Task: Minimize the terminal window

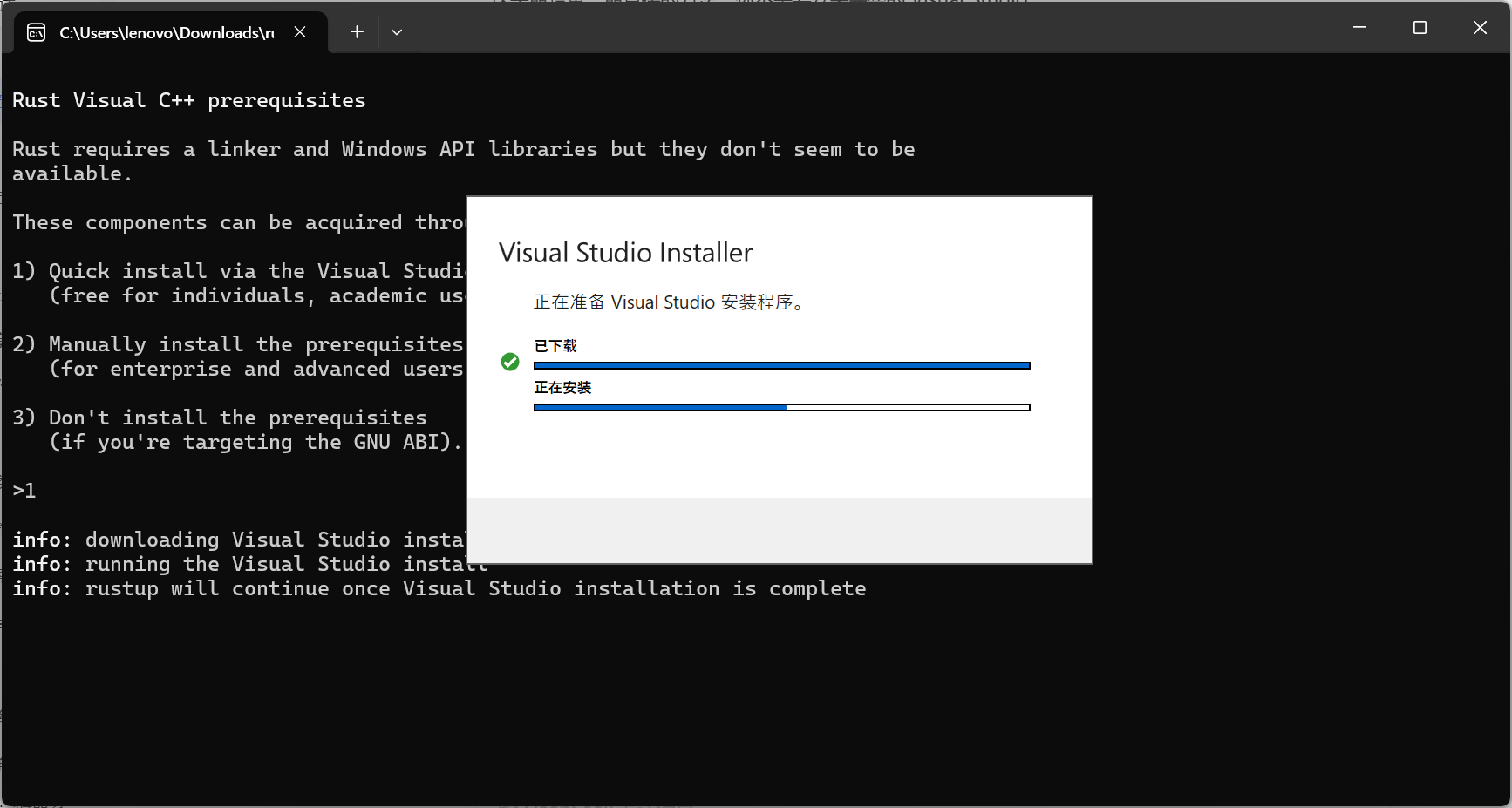Action: pyautogui.click(x=1359, y=28)
